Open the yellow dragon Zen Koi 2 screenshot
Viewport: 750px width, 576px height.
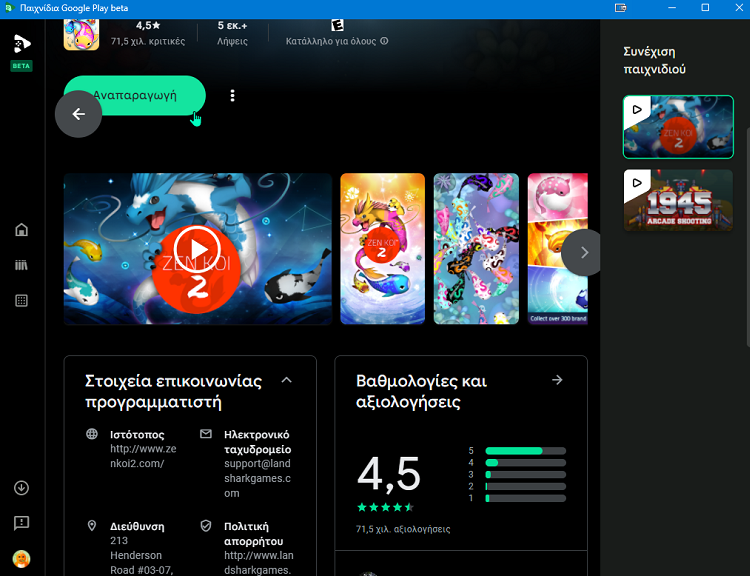coord(382,249)
